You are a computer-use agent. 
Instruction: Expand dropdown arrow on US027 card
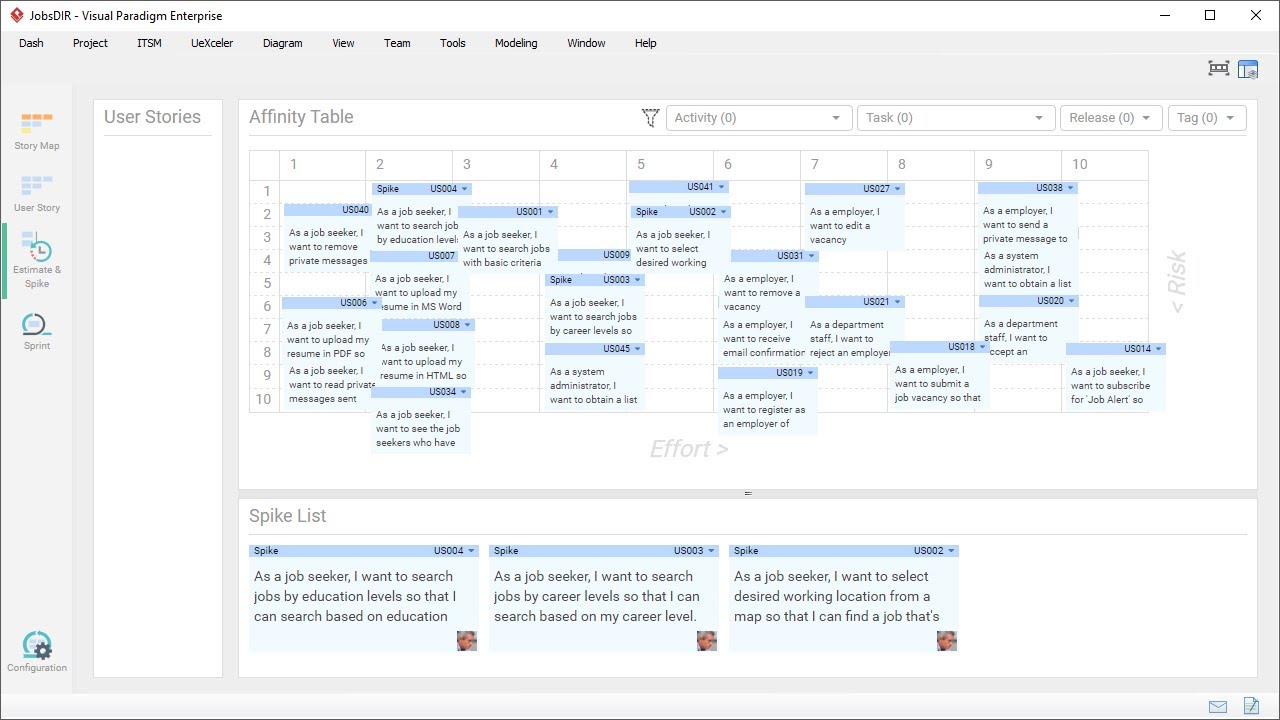898,189
